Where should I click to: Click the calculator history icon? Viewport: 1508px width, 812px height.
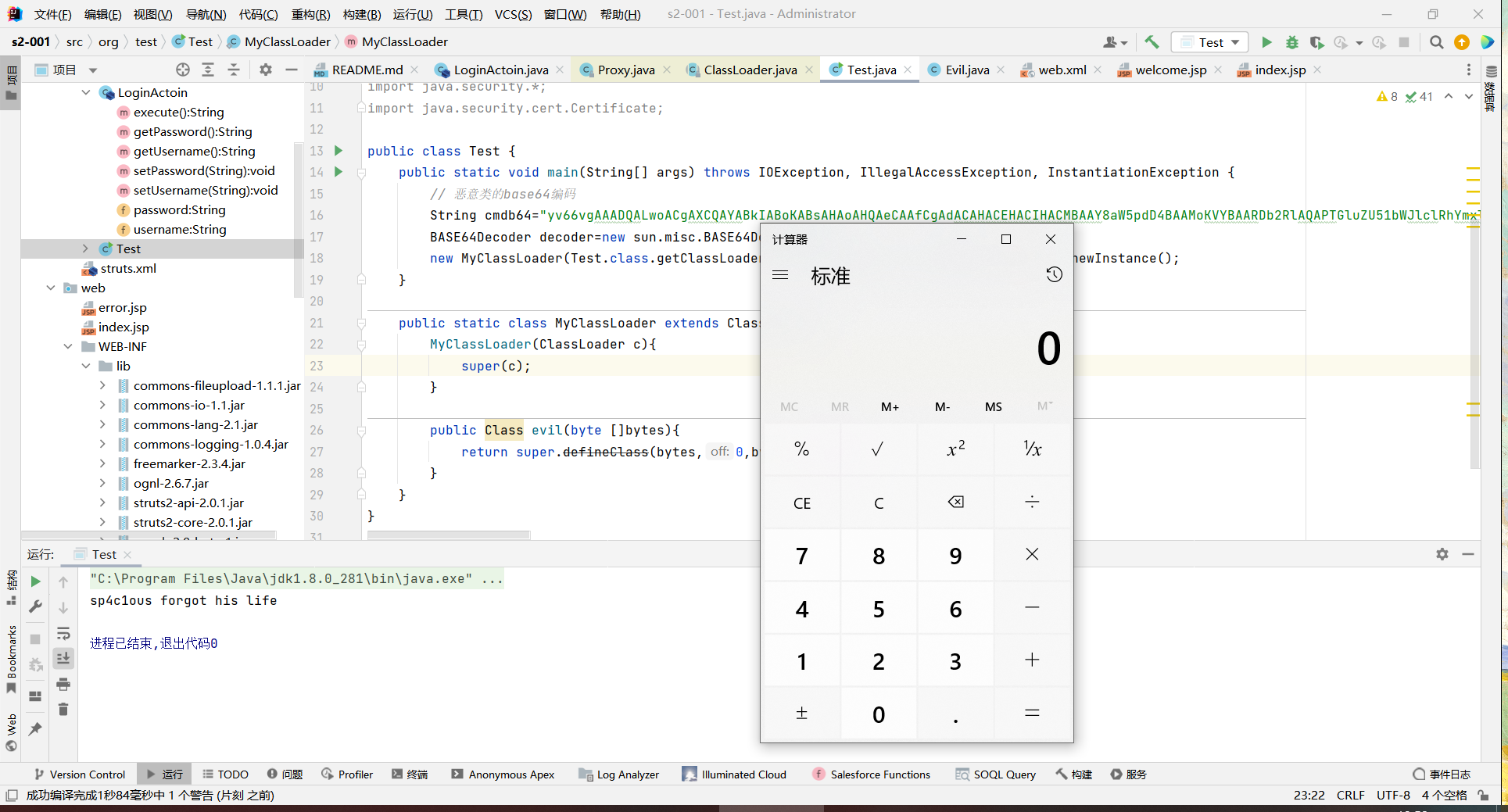coord(1054,274)
